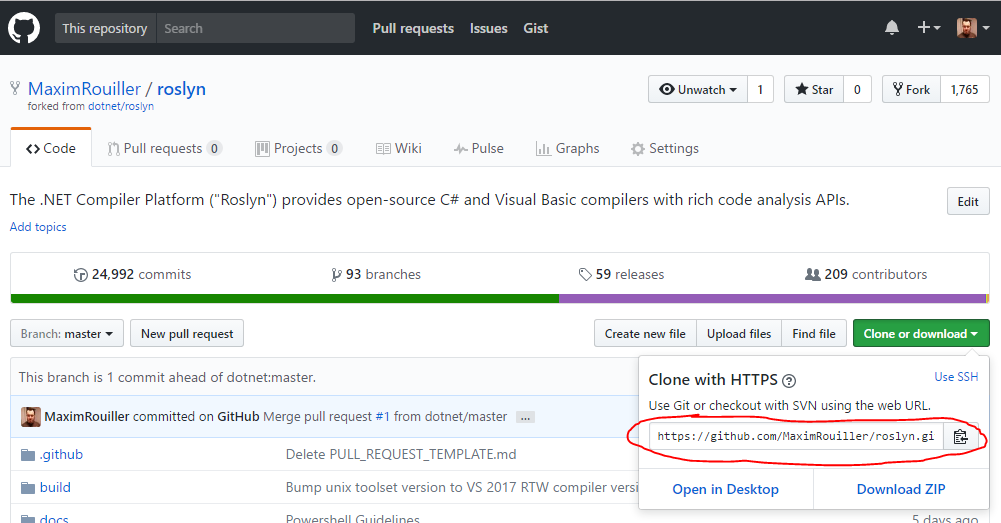Click New pull request button
The width and height of the screenshot is (1001, 523).
(187, 333)
